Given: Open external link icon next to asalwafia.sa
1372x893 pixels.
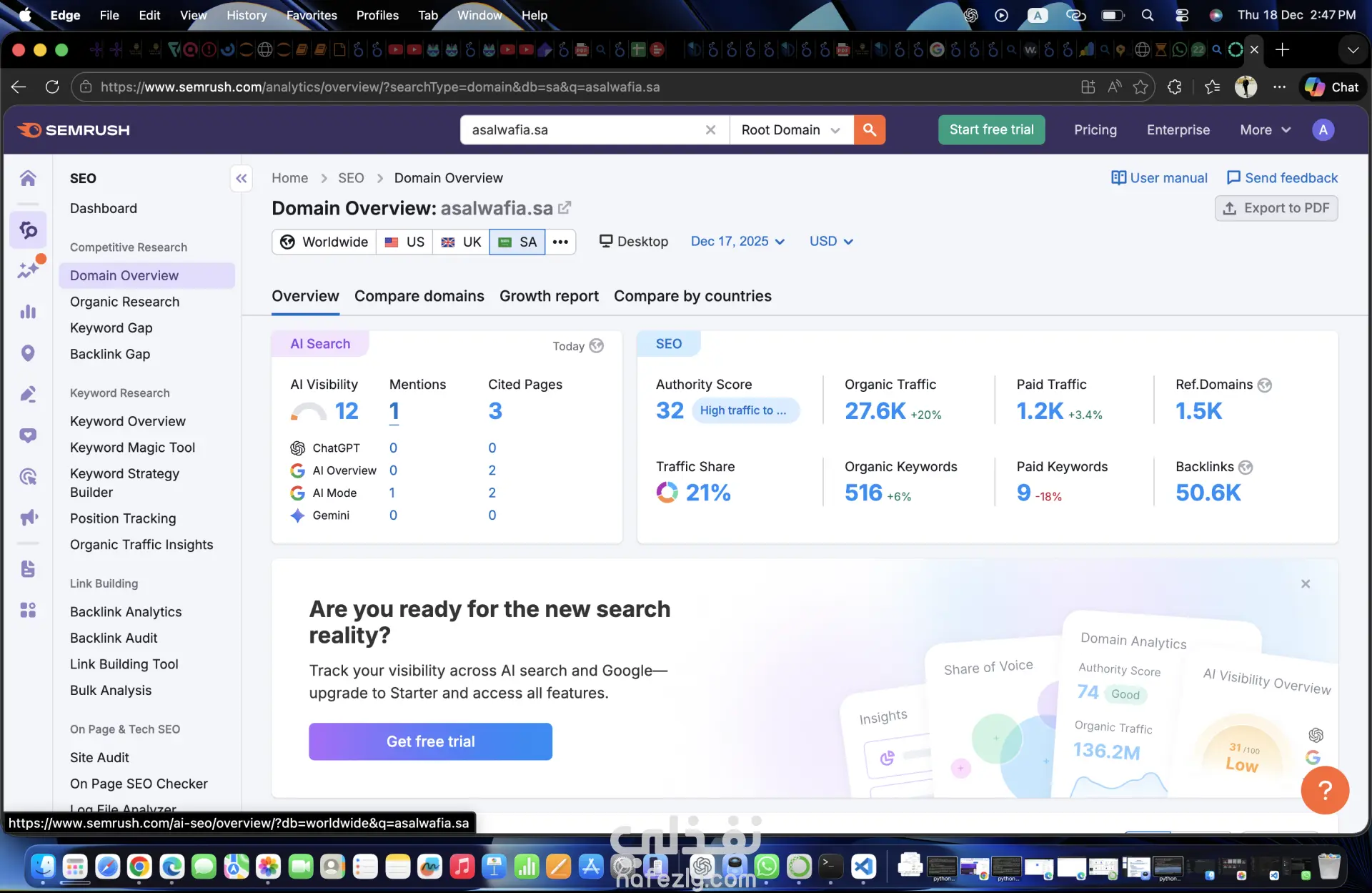Looking at the screenshot, I should point(565,207).
